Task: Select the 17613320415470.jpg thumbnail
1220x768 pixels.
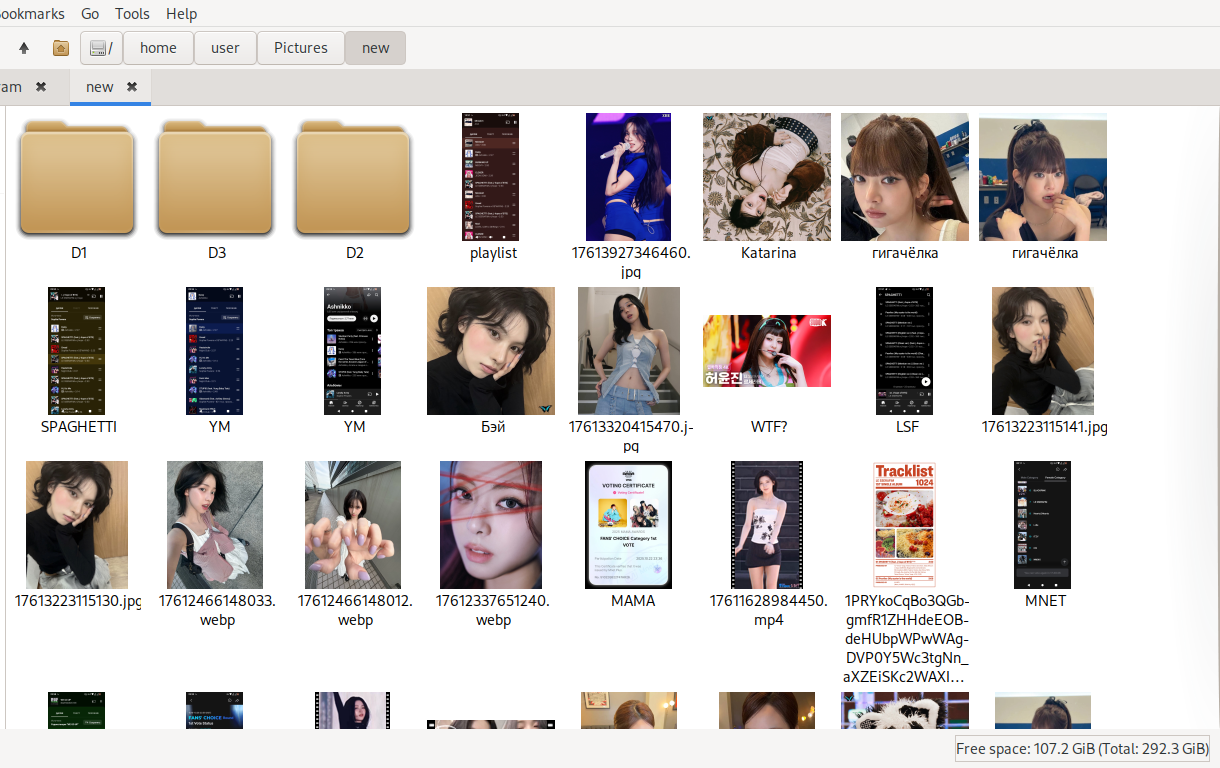Action: [629, 351]
